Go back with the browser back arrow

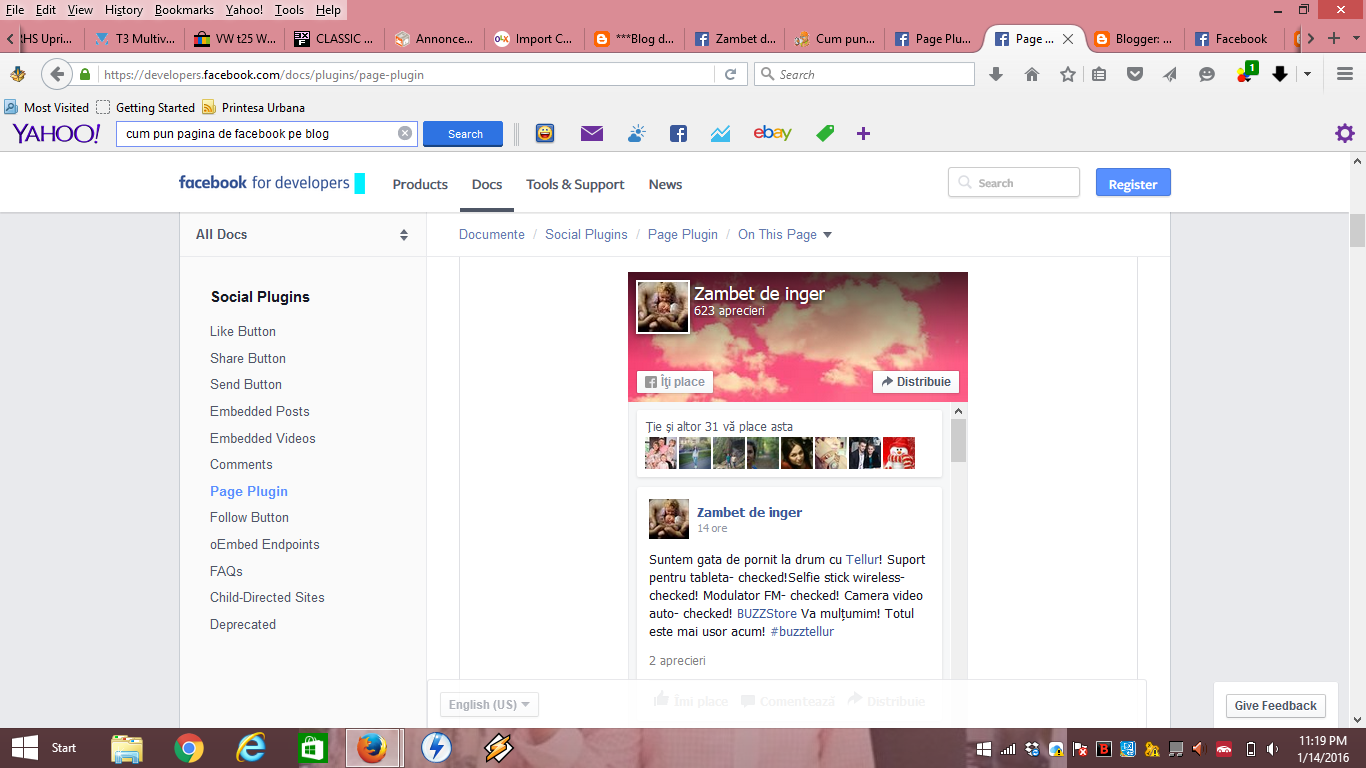(x=57, y=74)
